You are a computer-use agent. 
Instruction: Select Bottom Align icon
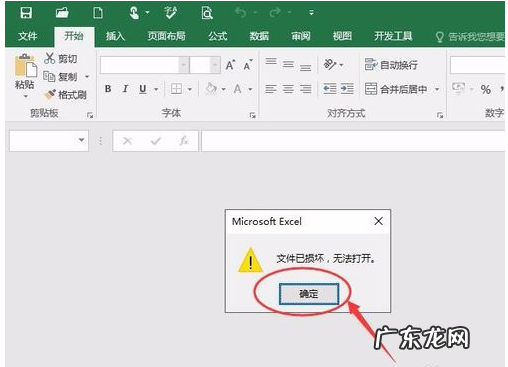[306, 67]
